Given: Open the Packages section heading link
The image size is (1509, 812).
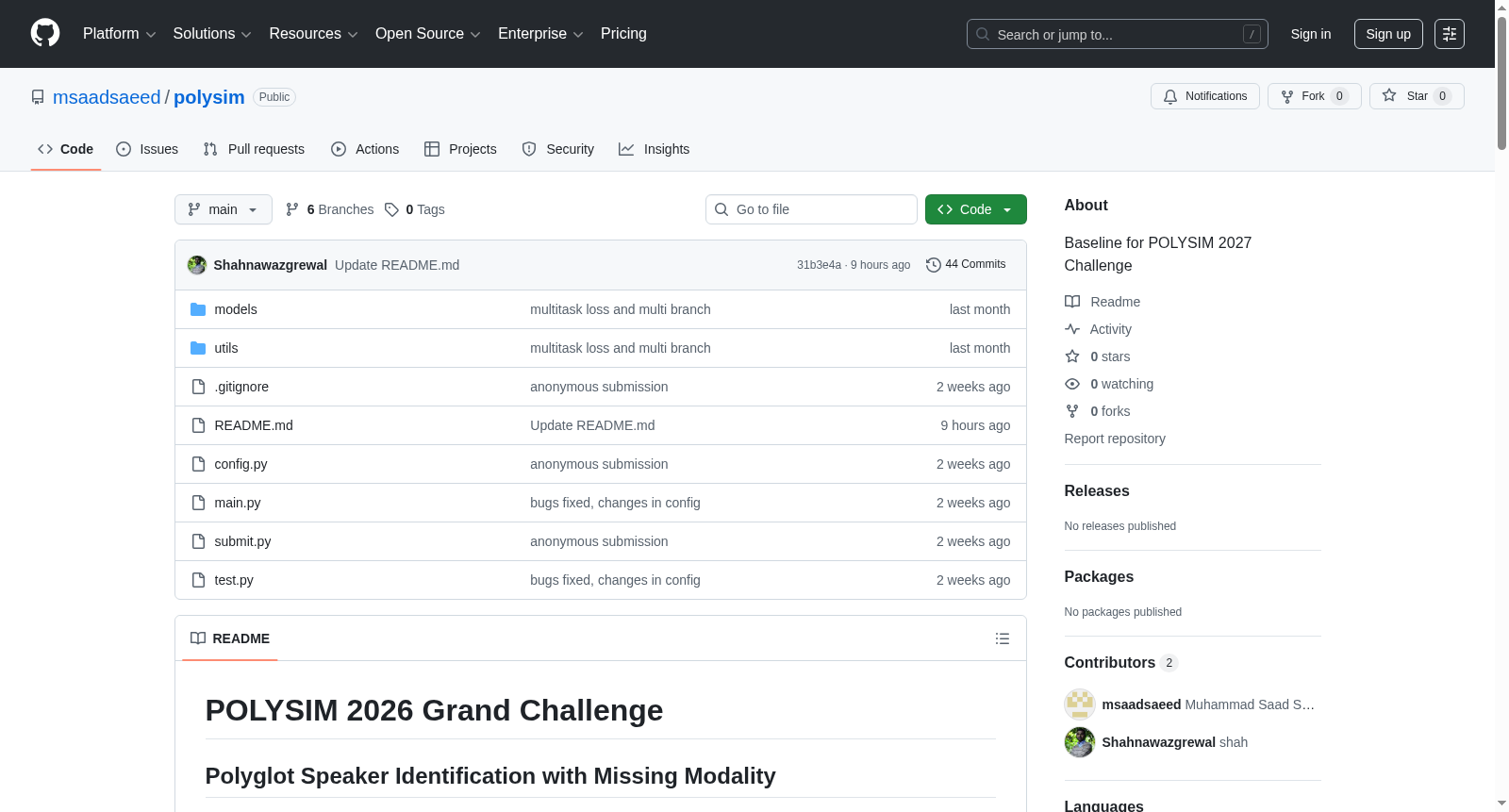Looking at the screenshot, I should click(1099, 576).
